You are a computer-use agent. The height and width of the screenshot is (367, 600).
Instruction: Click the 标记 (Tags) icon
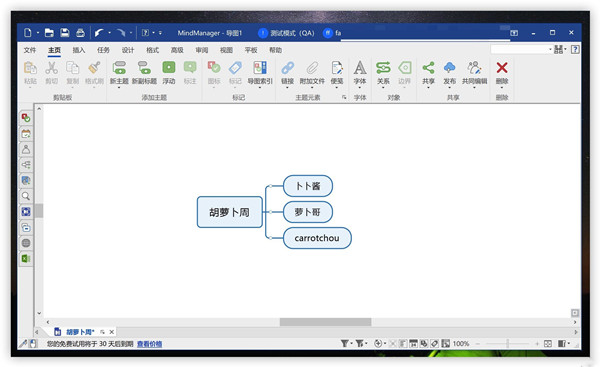[x=235, y=68]
